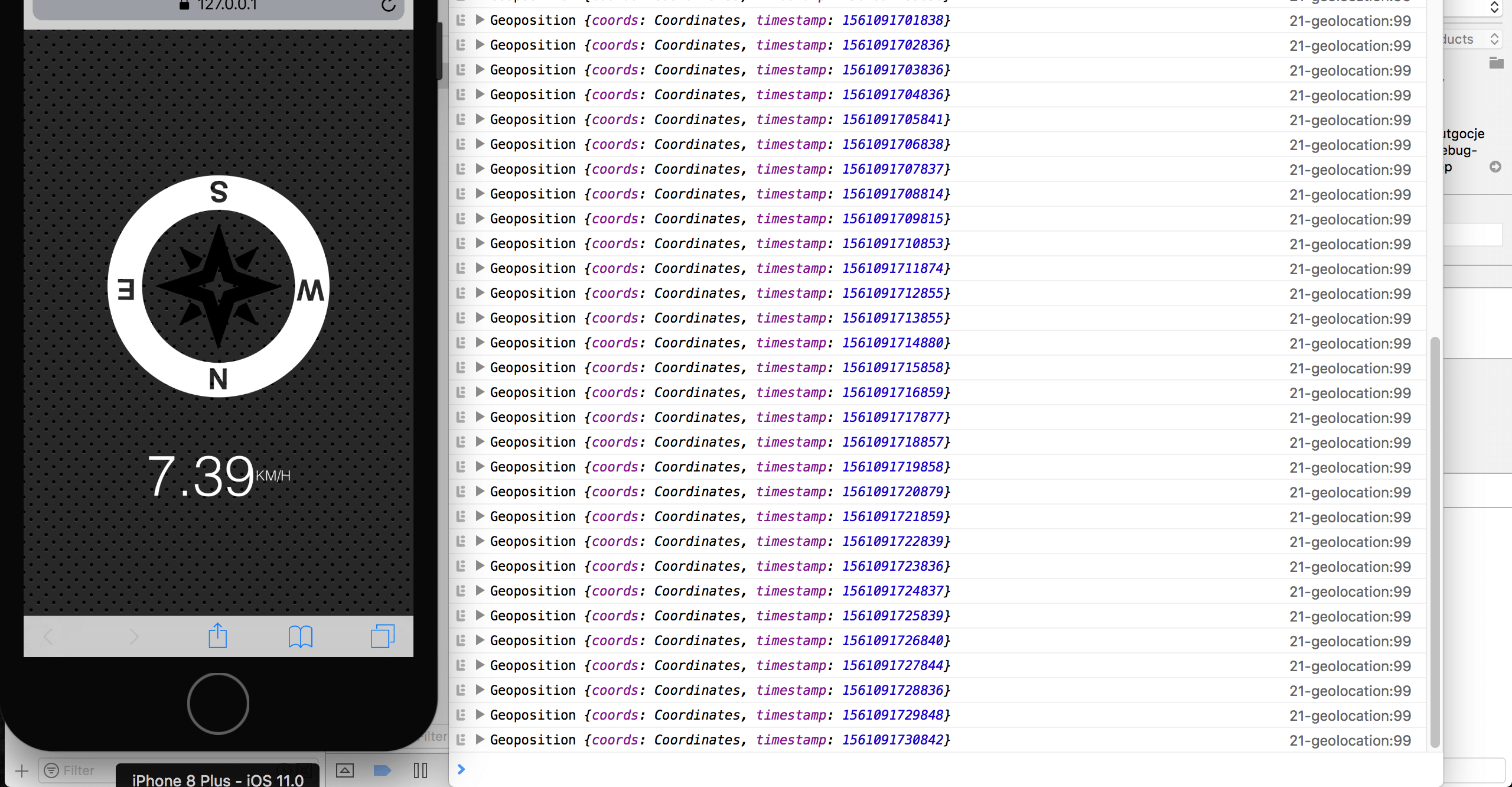Click the page reload icon in address bar

pos(388,6)
